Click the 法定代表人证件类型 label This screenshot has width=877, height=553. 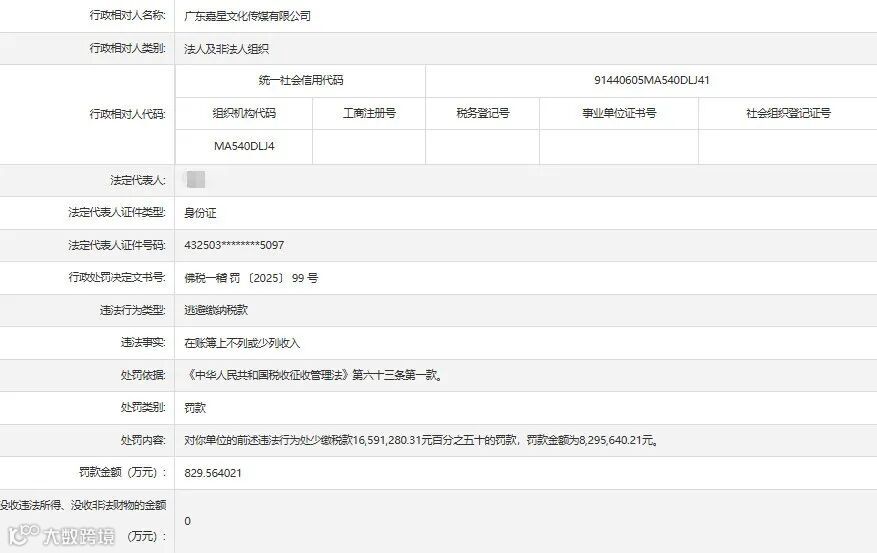[117, 212]
